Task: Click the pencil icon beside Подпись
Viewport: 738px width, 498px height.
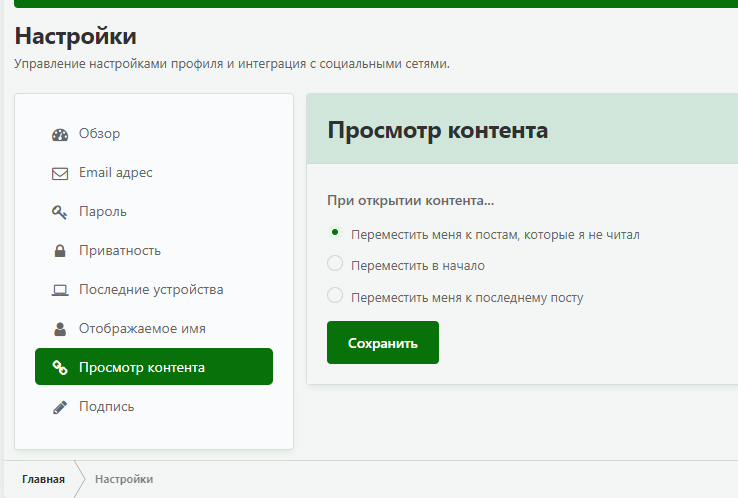Action: coord(60,407)
